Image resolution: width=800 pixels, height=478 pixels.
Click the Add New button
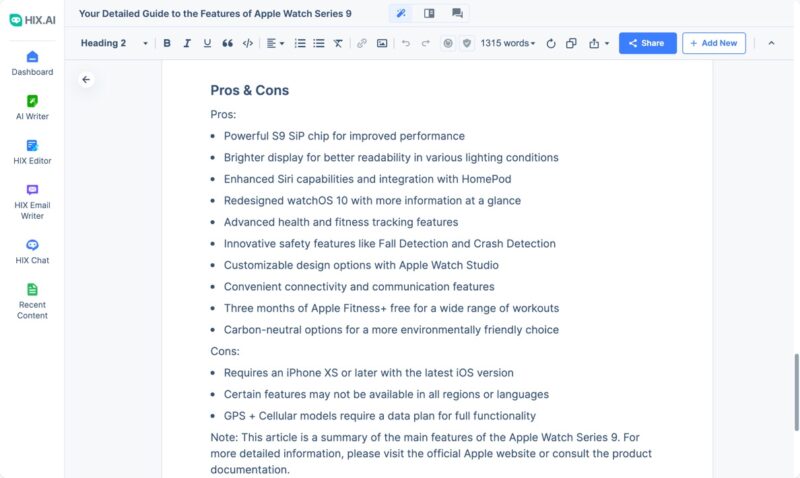click(713, 43)
